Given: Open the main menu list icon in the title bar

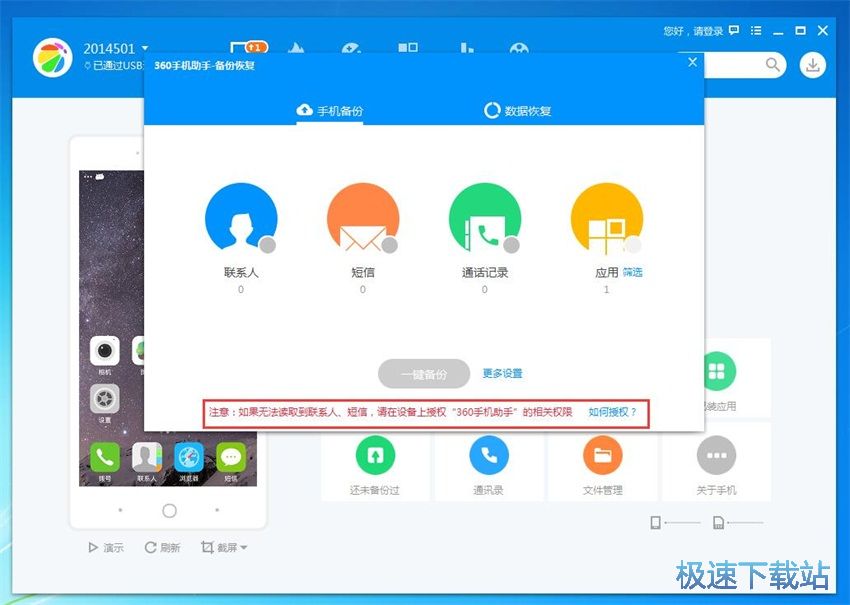Looking at the screenshot, I should [756, 30].
